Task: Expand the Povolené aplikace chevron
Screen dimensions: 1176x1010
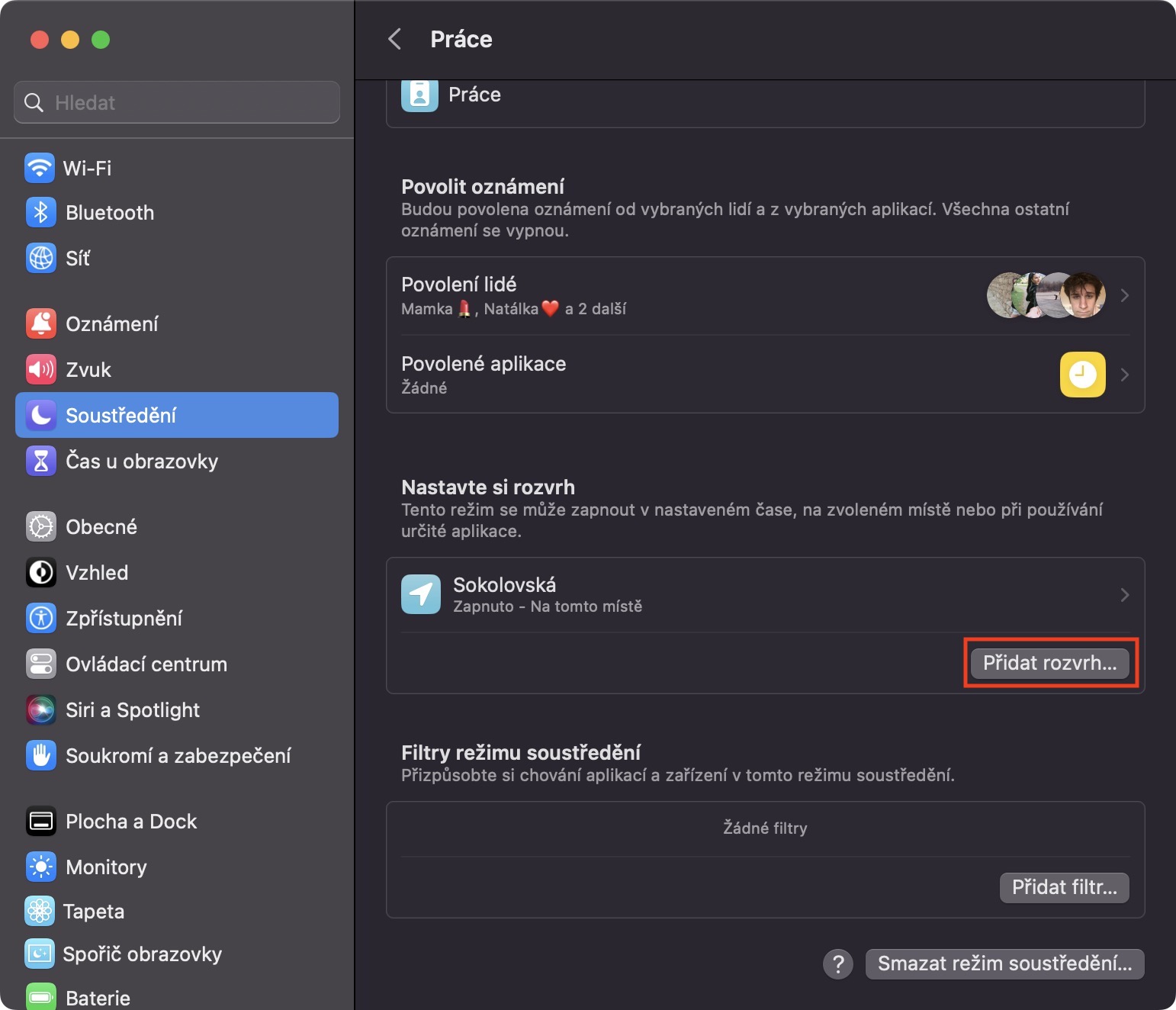Action: (1124, 375)
